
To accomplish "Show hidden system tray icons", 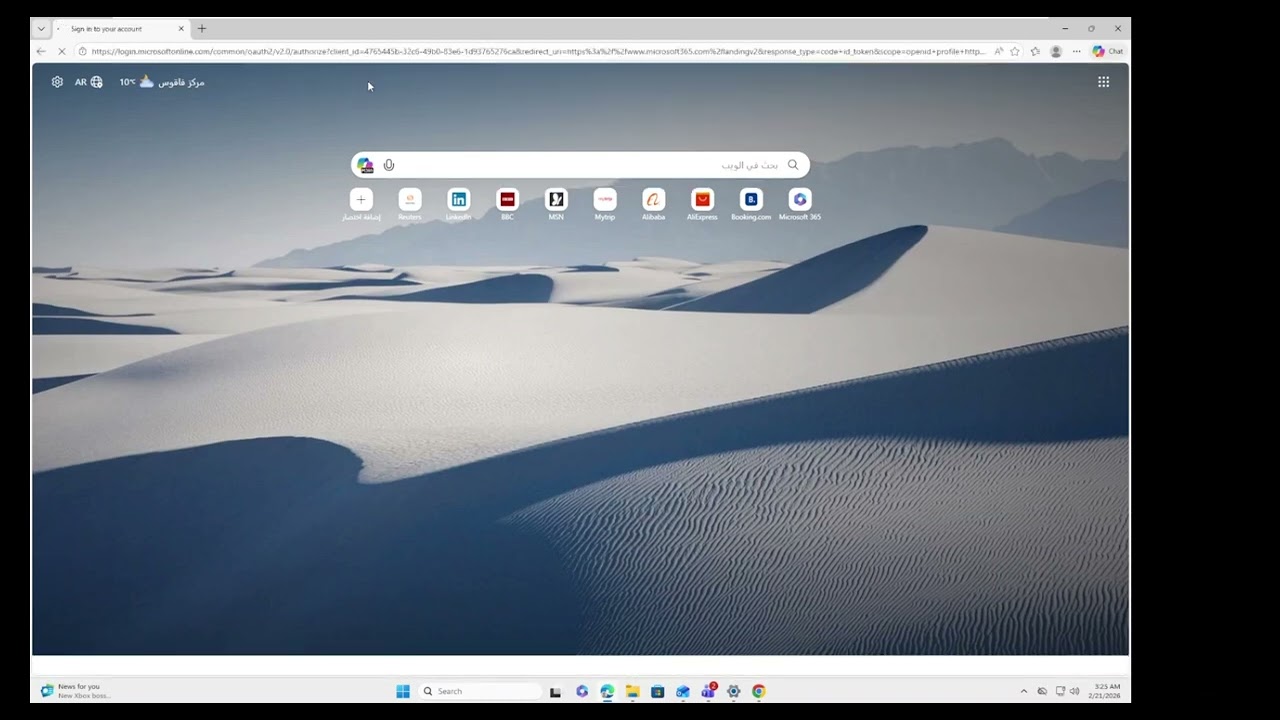I will tap(1023, 691).
